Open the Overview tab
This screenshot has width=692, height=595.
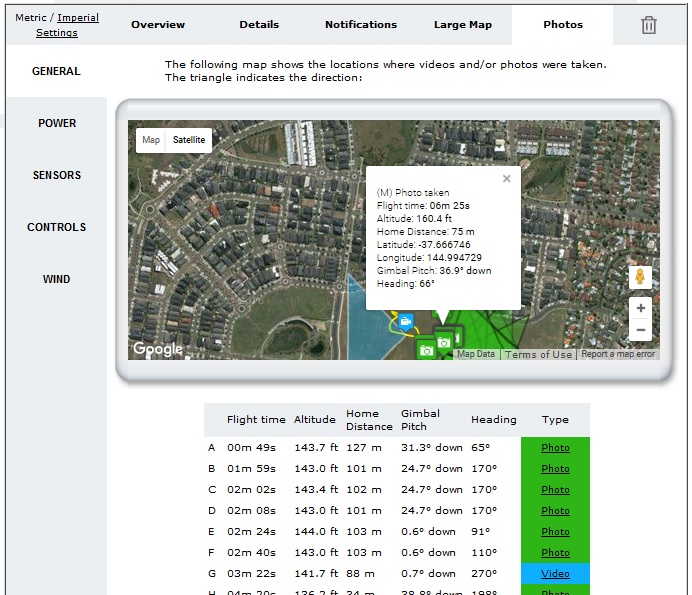(158, 25)
